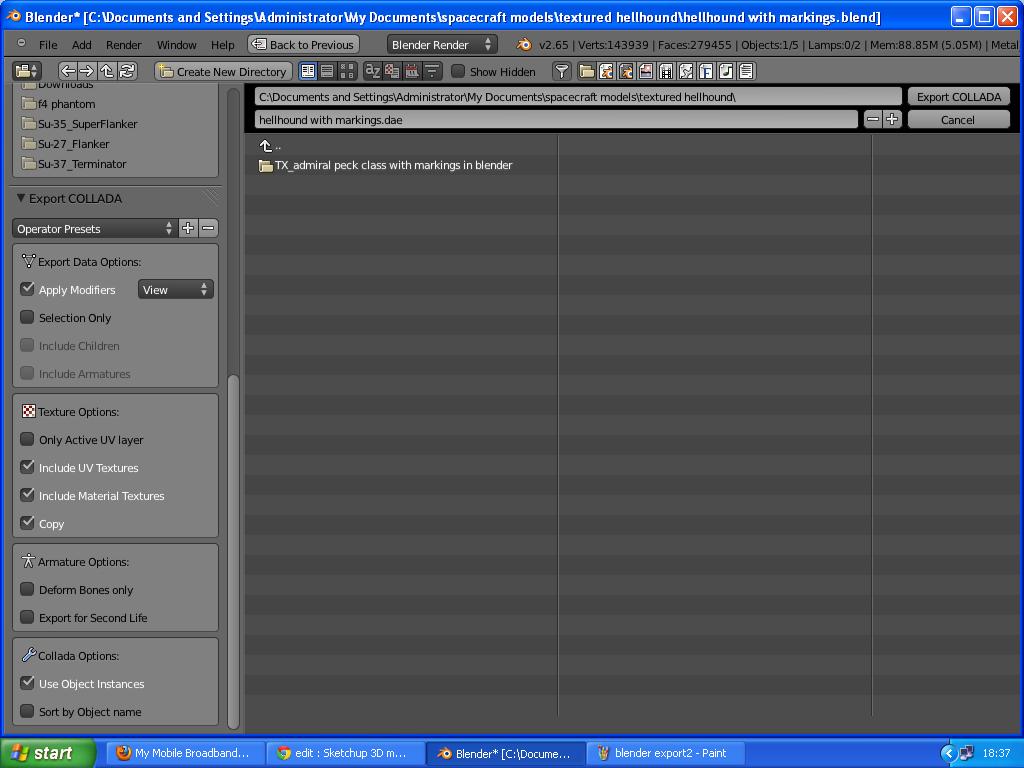Open the Apply Modifiers View dropdown

pyautogui.click(x=175, y=289)
